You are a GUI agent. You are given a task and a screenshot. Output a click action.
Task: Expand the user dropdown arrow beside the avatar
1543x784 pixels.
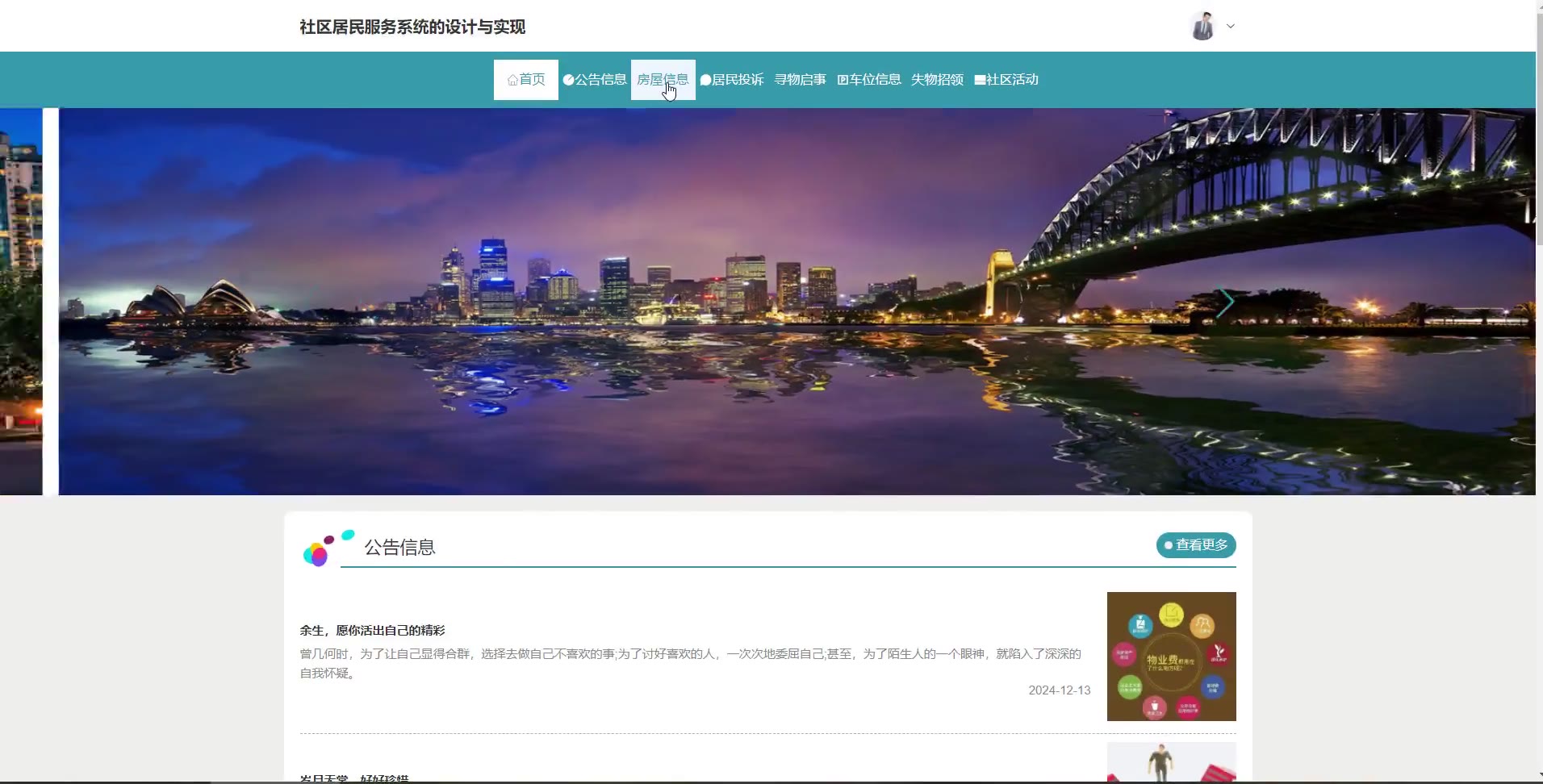tap(1231, 27)
